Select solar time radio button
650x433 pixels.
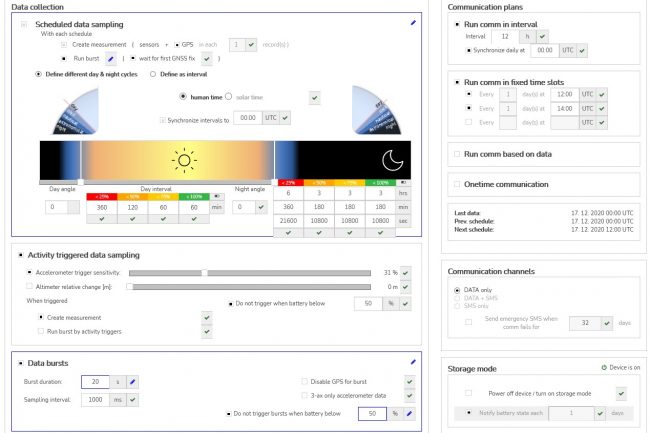click(229, 96)
